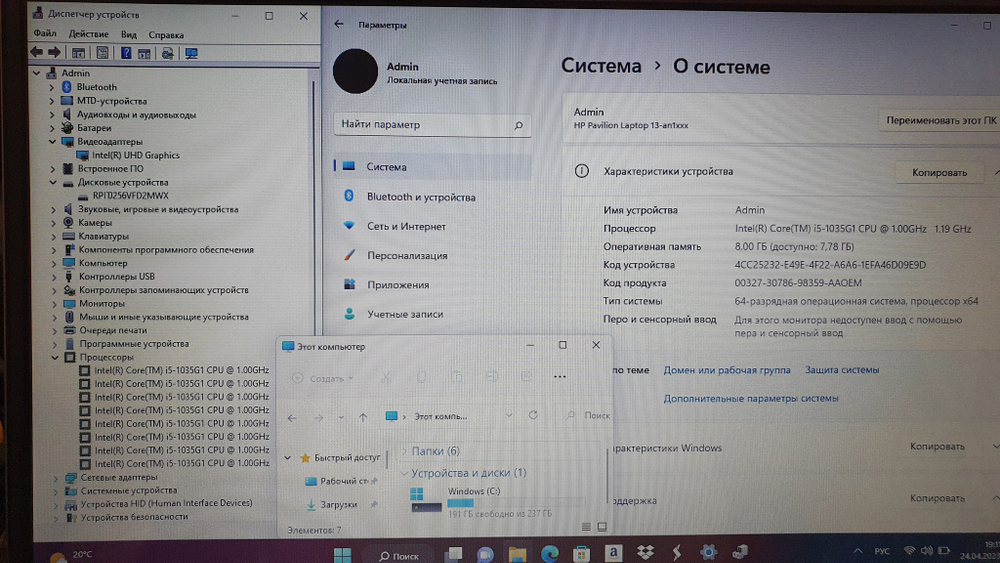
Task: Click the Settings back arrow
Action: pos(339,24)
